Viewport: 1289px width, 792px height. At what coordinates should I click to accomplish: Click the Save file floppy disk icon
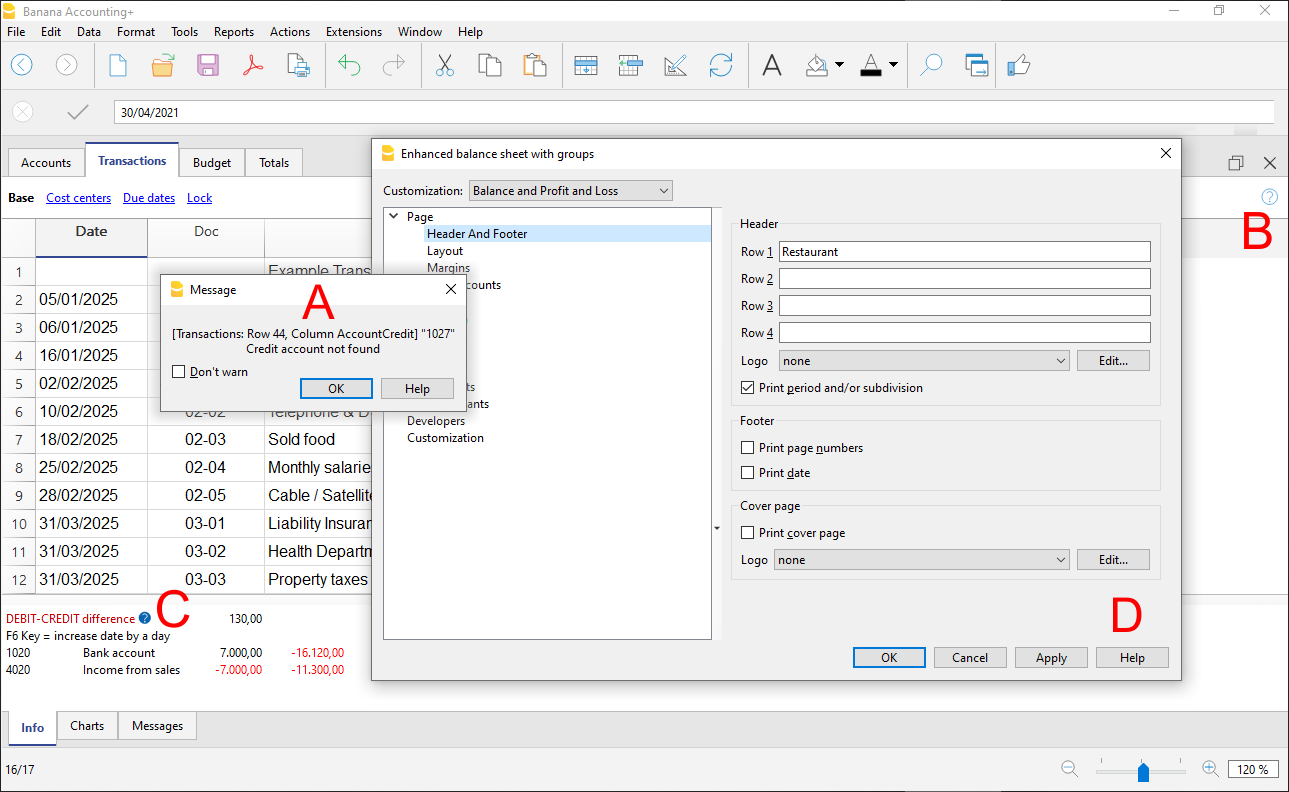pos(208,66)
